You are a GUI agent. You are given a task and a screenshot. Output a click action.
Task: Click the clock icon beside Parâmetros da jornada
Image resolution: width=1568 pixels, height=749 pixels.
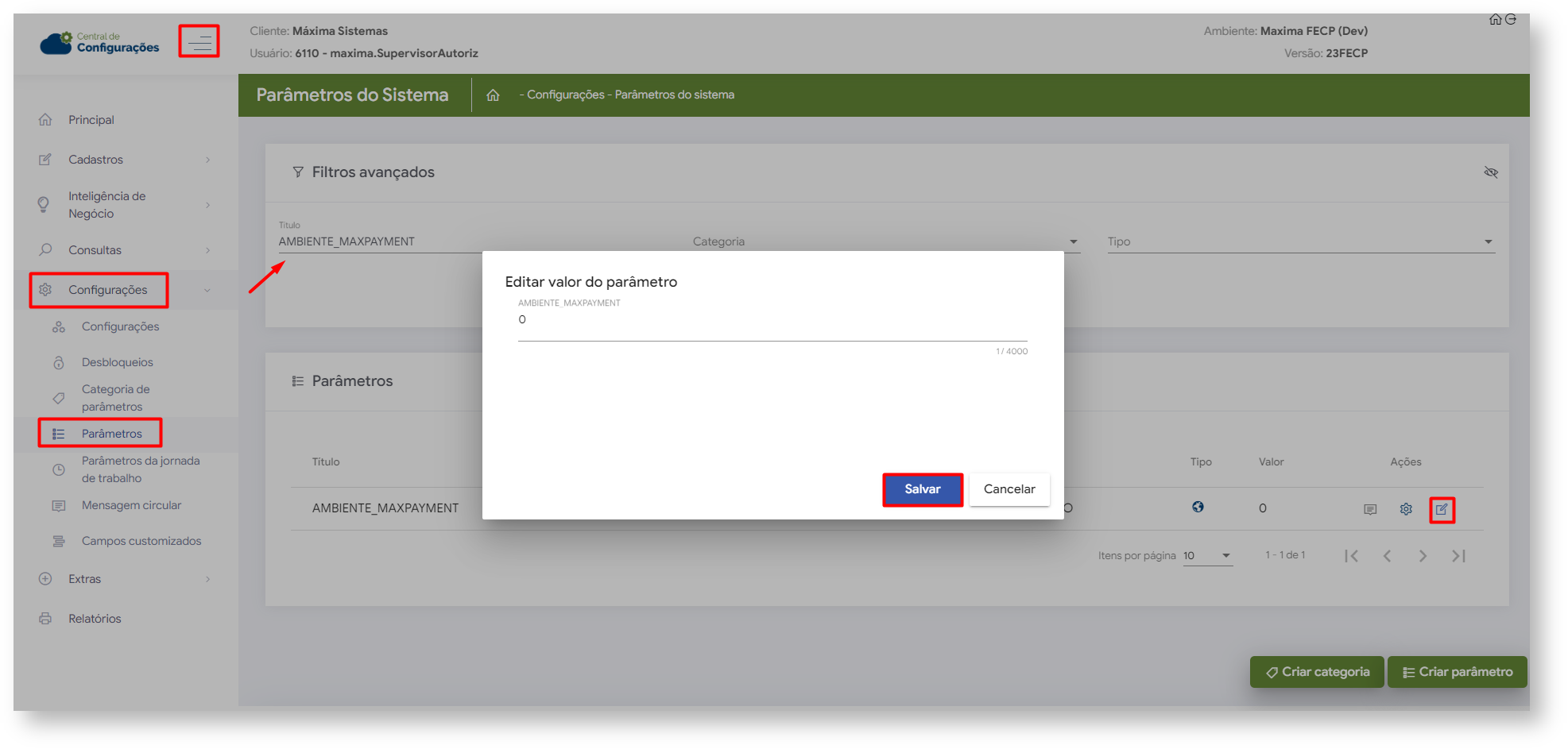pos(59,469)
